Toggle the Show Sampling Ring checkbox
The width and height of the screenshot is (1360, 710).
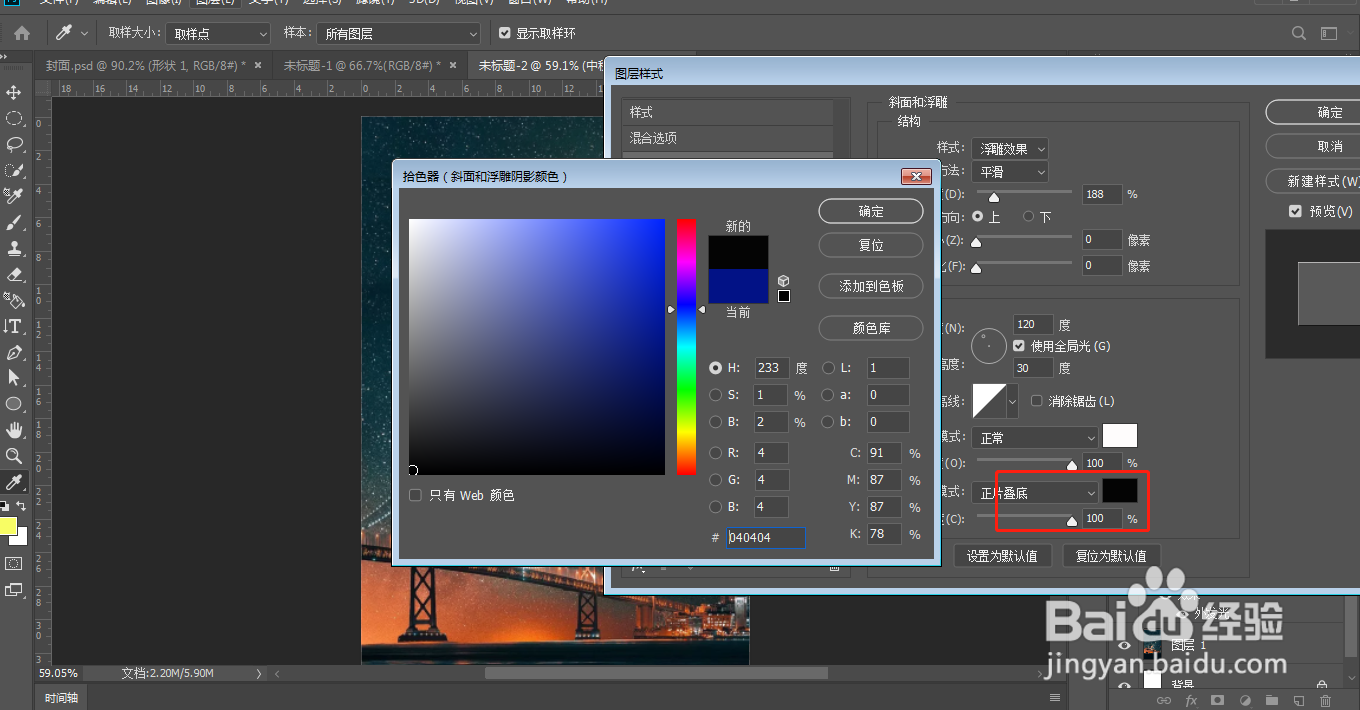click(x=505, y=33)
